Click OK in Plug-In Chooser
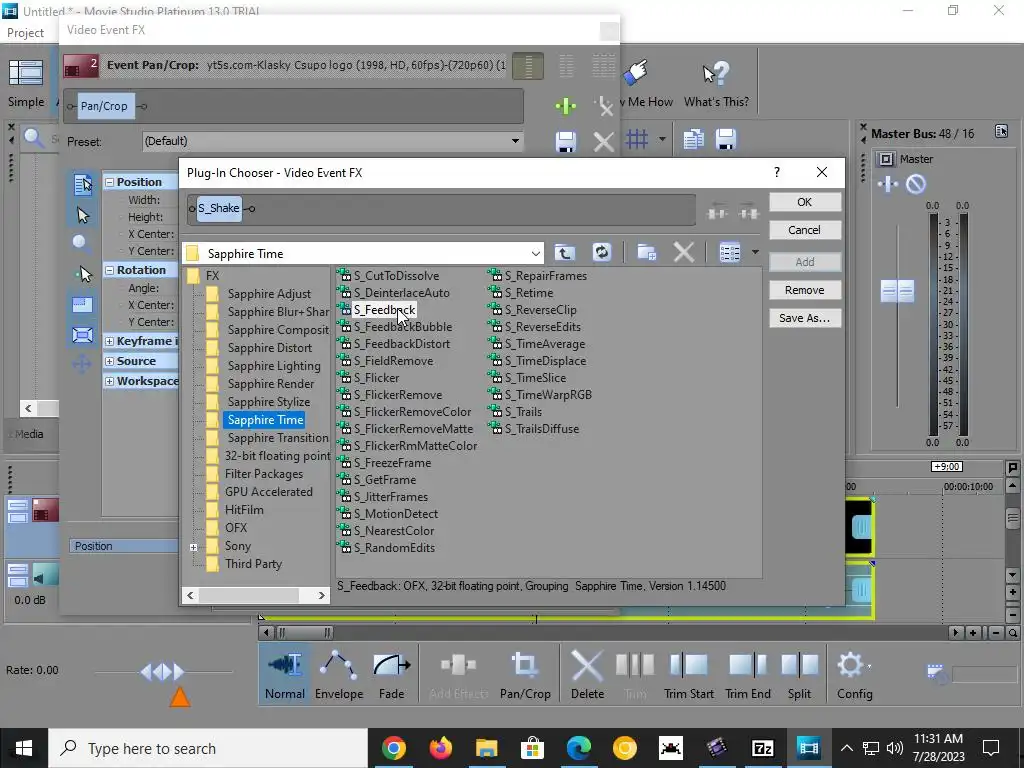This screenshot has height=768, width=1024. (x=805, y=202)
